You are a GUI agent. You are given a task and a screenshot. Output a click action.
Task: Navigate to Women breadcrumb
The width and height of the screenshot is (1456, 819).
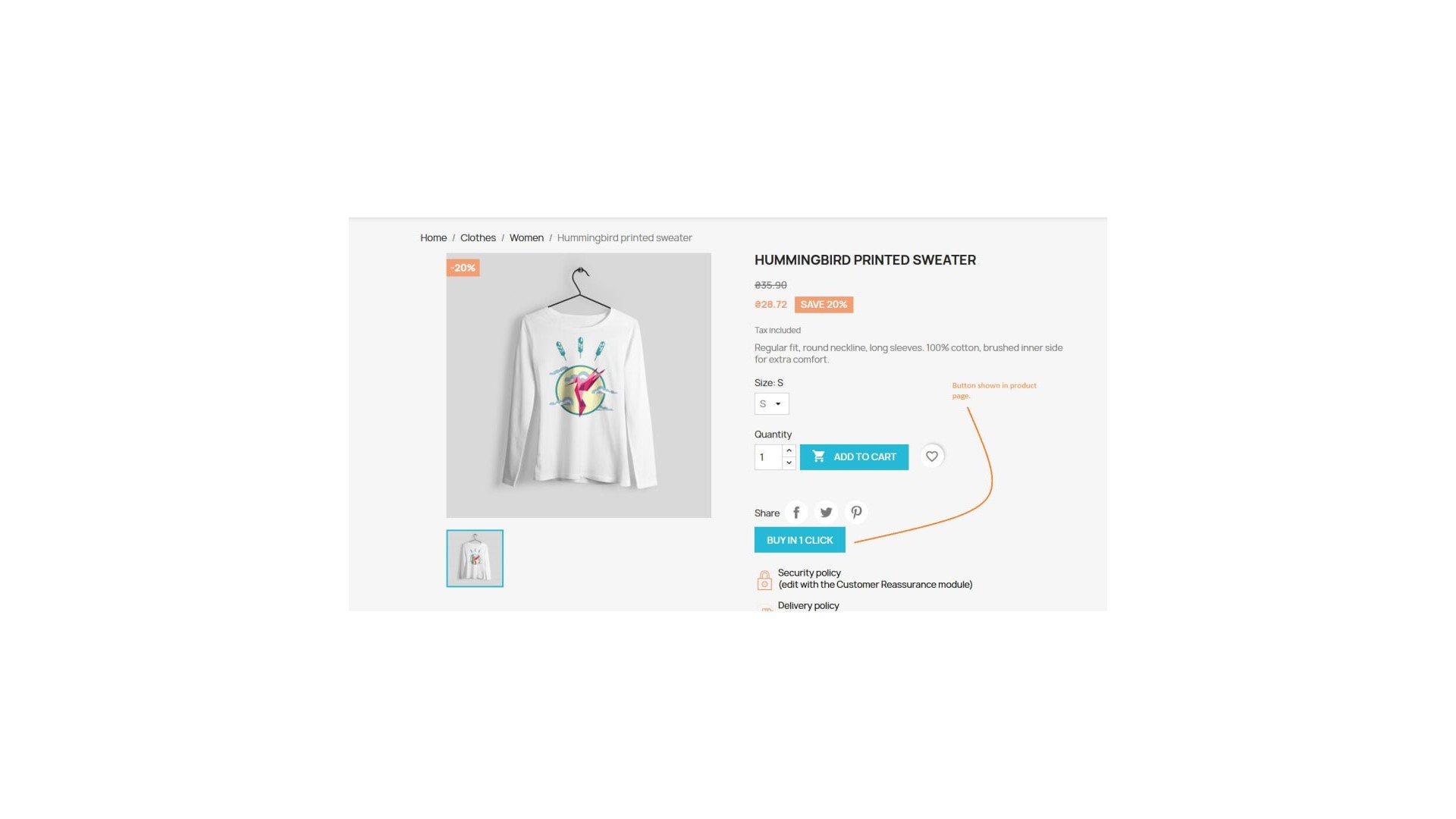[x=526, y=238]
